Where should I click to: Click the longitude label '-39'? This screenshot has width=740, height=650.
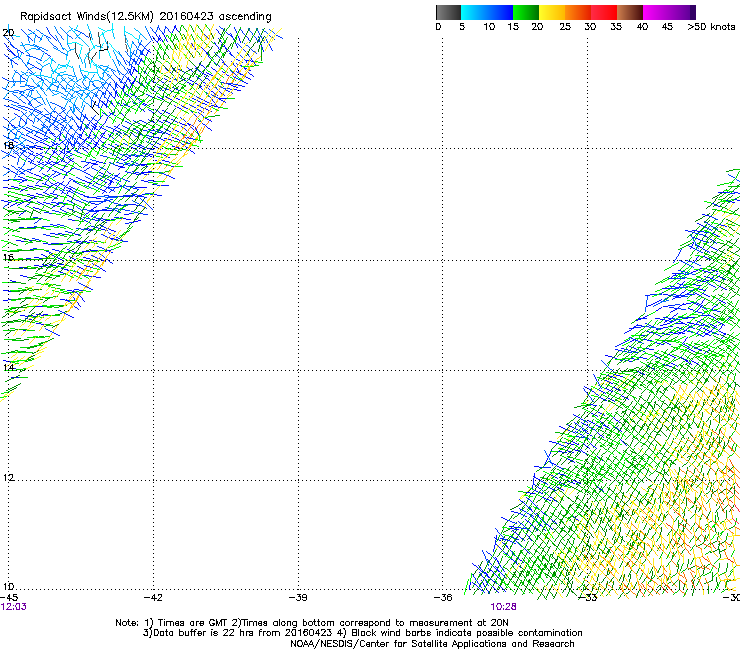pos(298,598)
